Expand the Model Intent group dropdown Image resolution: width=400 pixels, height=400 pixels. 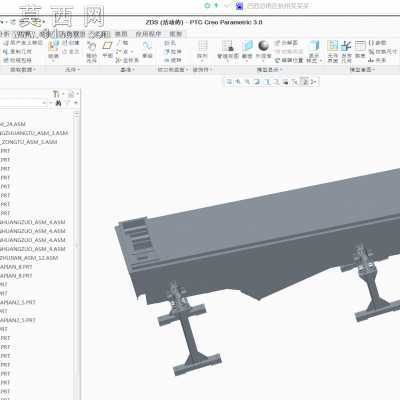[x=362, y=69]
